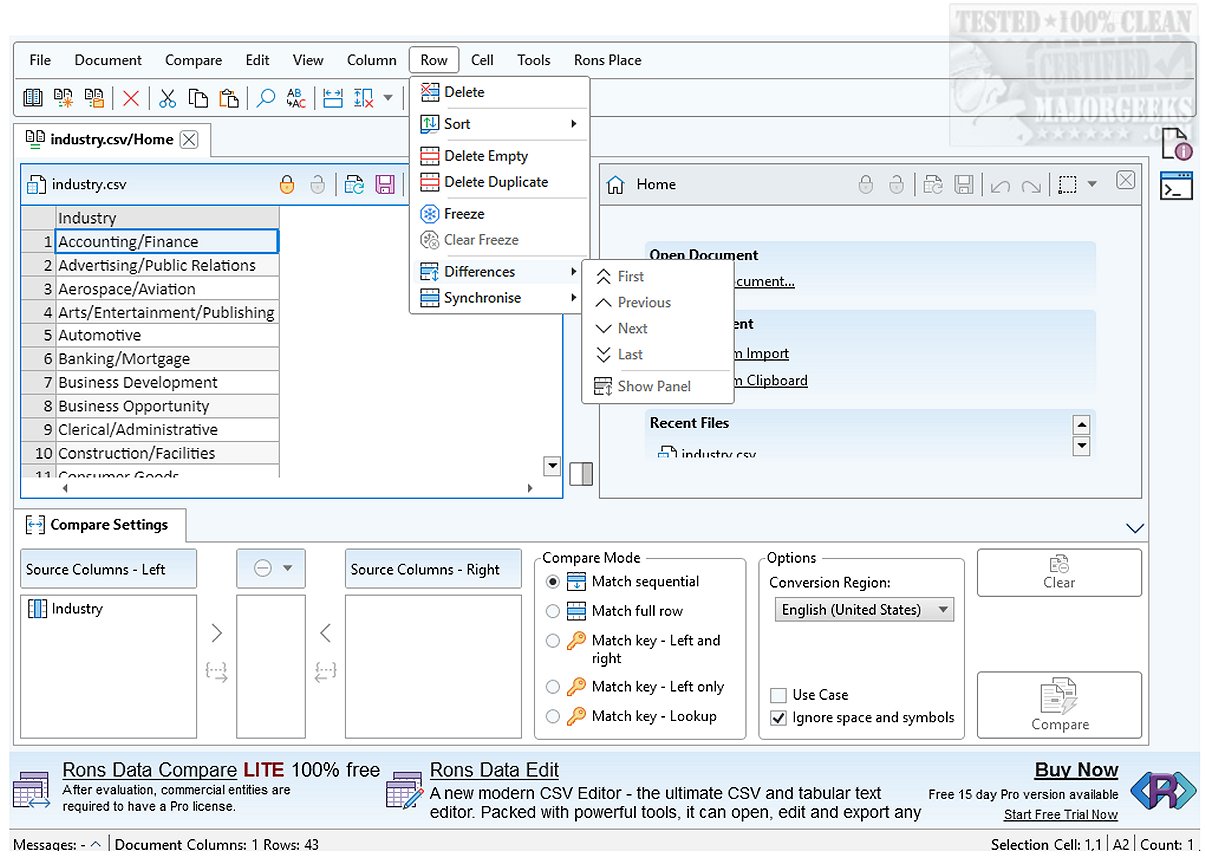
Task: Open Conversion Region dropdown
Action: 864,609
